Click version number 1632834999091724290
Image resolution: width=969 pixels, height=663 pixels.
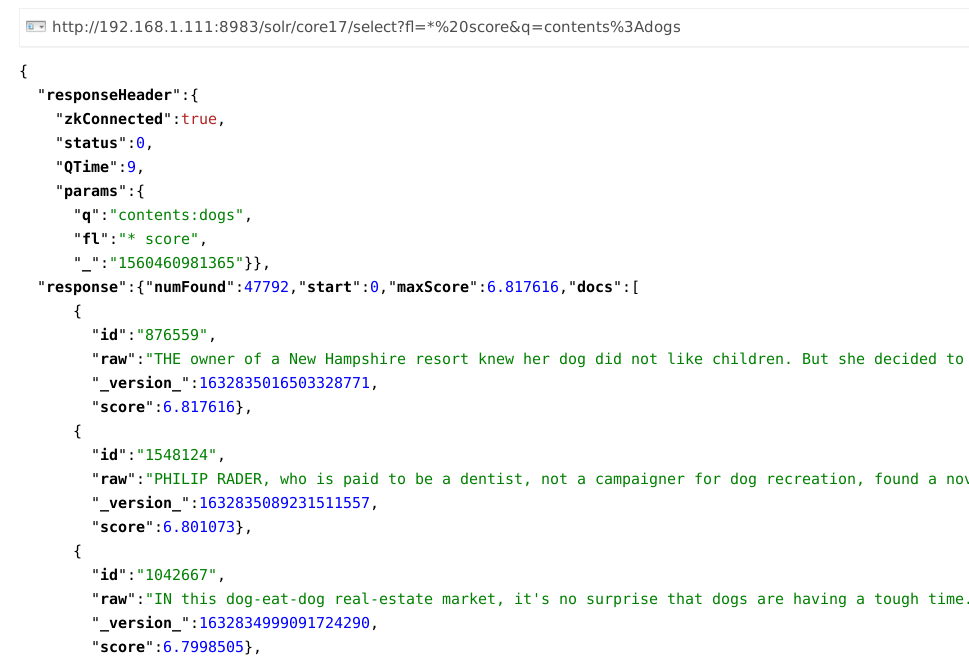[284, 623]
